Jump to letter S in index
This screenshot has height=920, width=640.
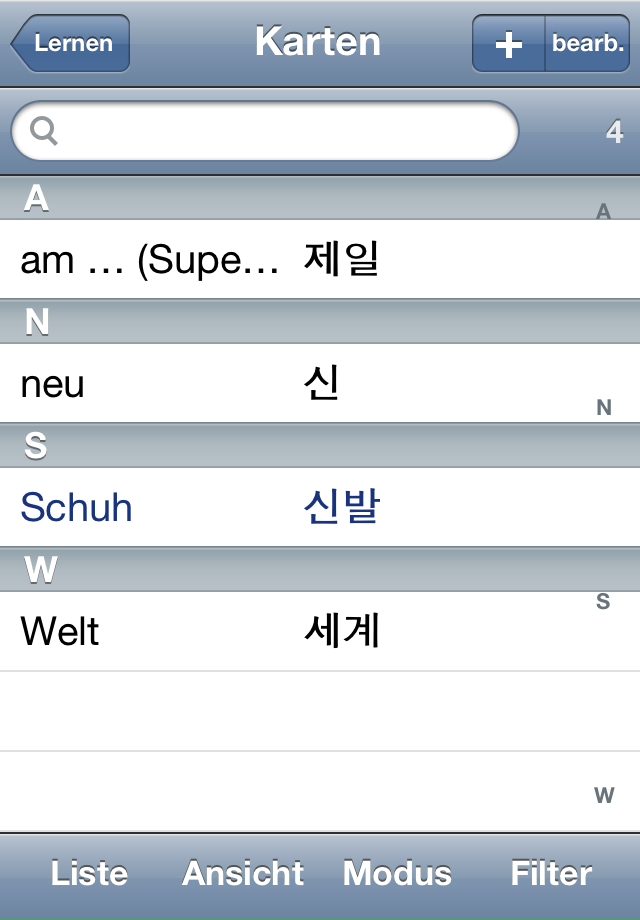point(603,602)
